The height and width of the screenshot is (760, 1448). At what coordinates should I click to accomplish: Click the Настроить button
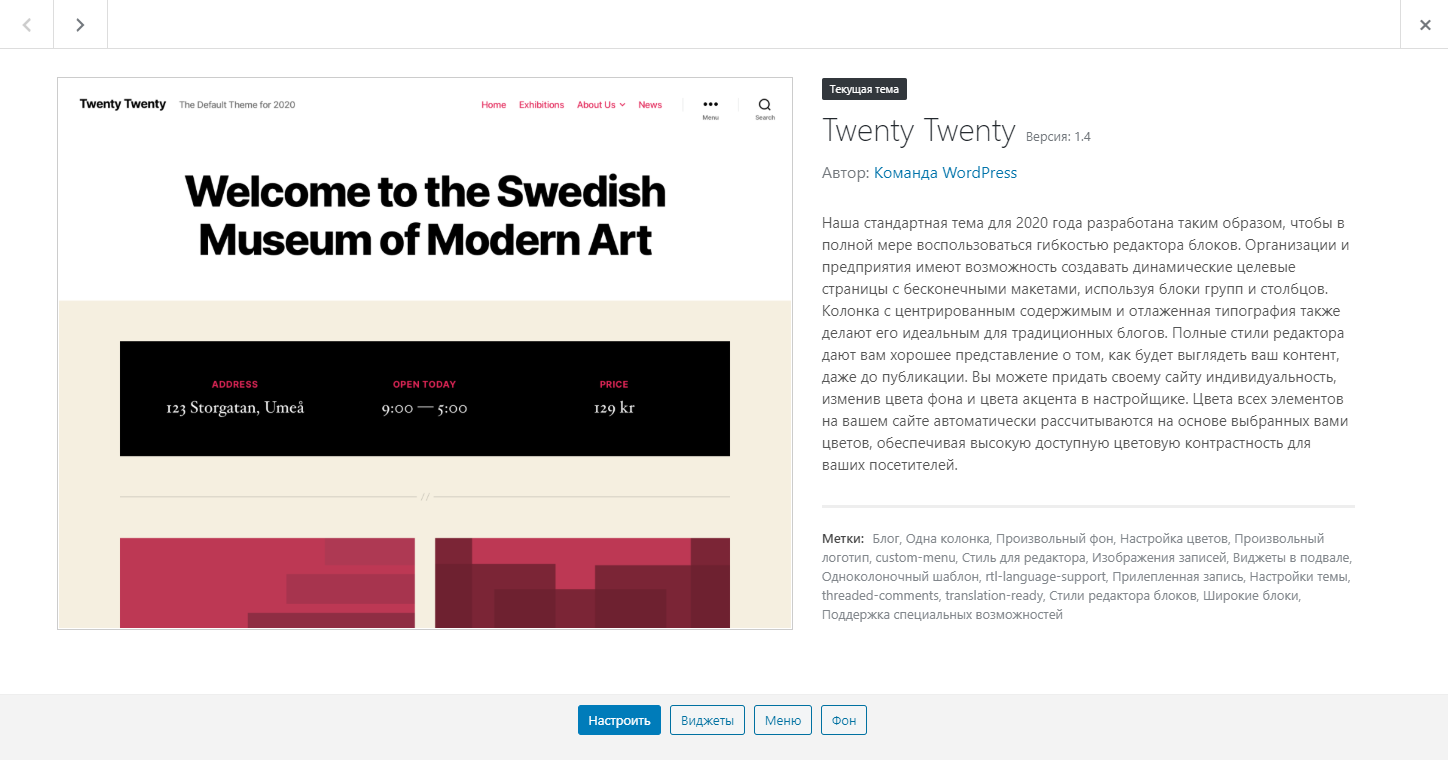tap(619, 720)
